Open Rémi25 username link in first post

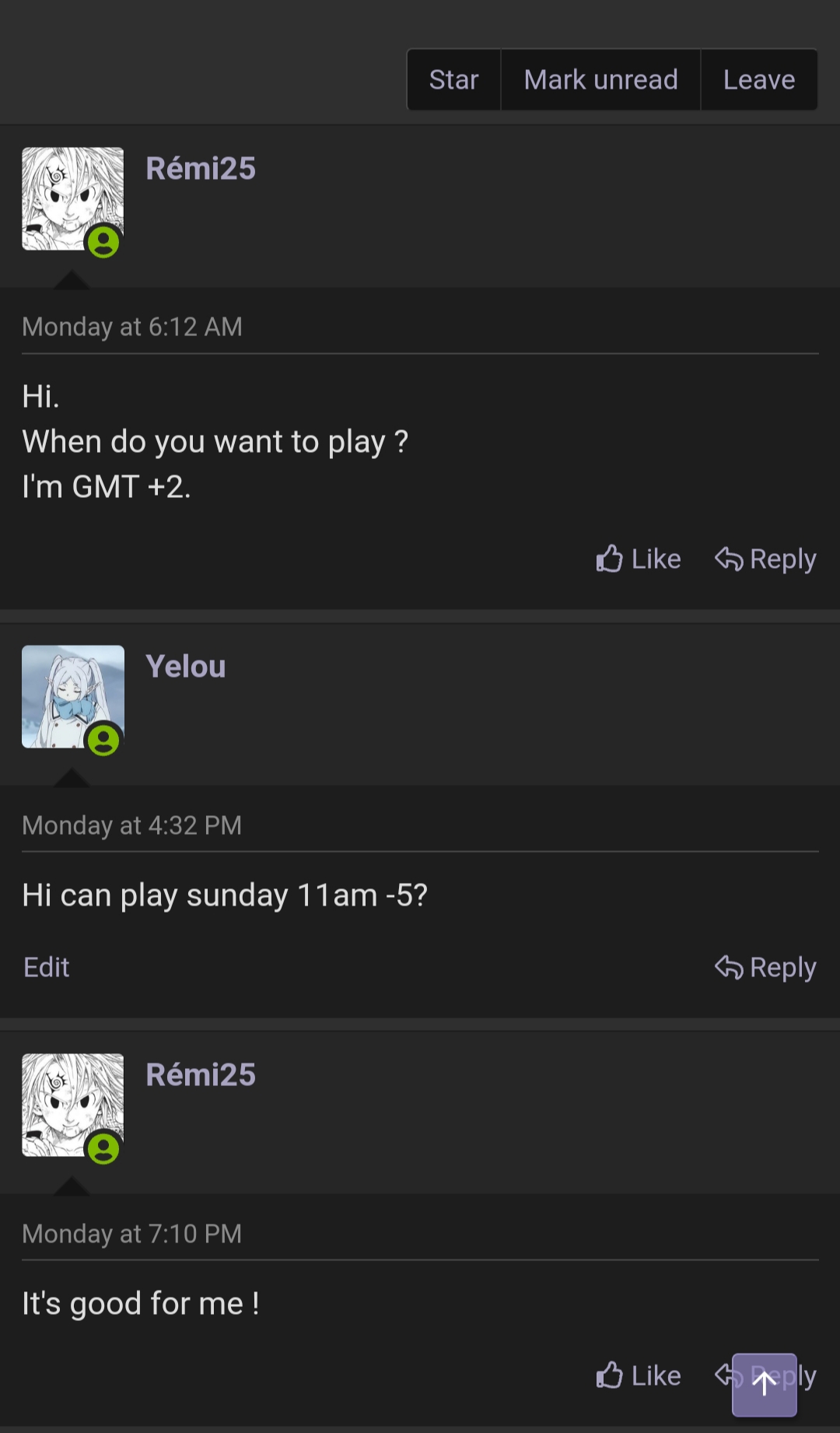[x=201, y=168]
